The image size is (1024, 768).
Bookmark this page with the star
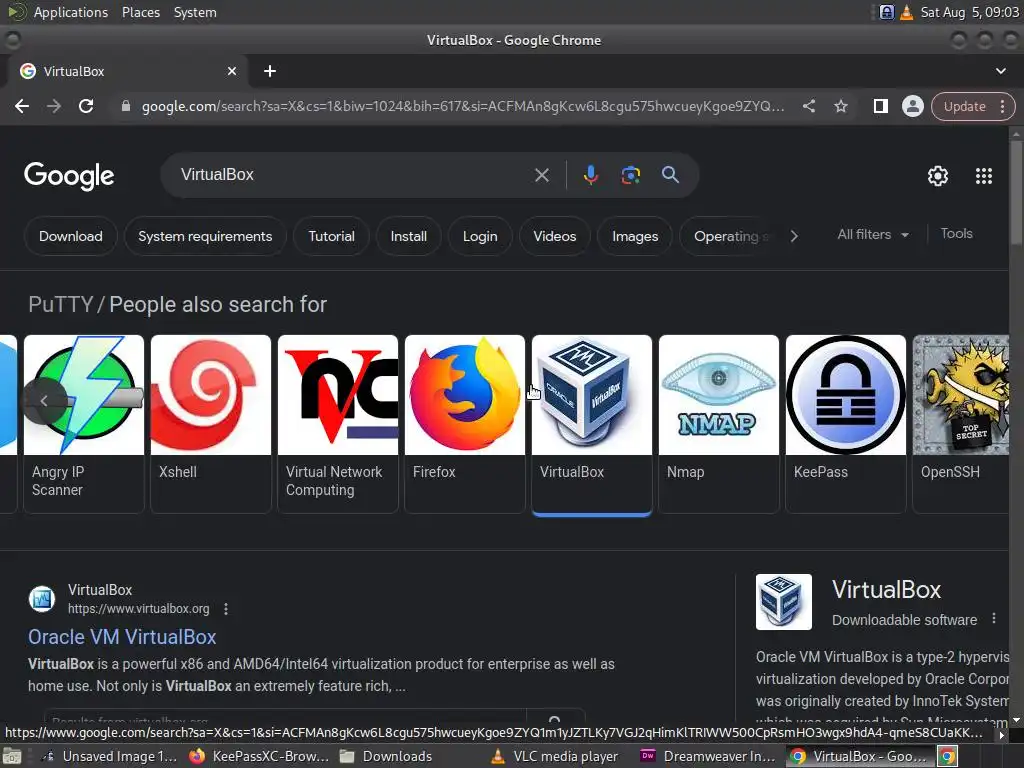[840, 106]
